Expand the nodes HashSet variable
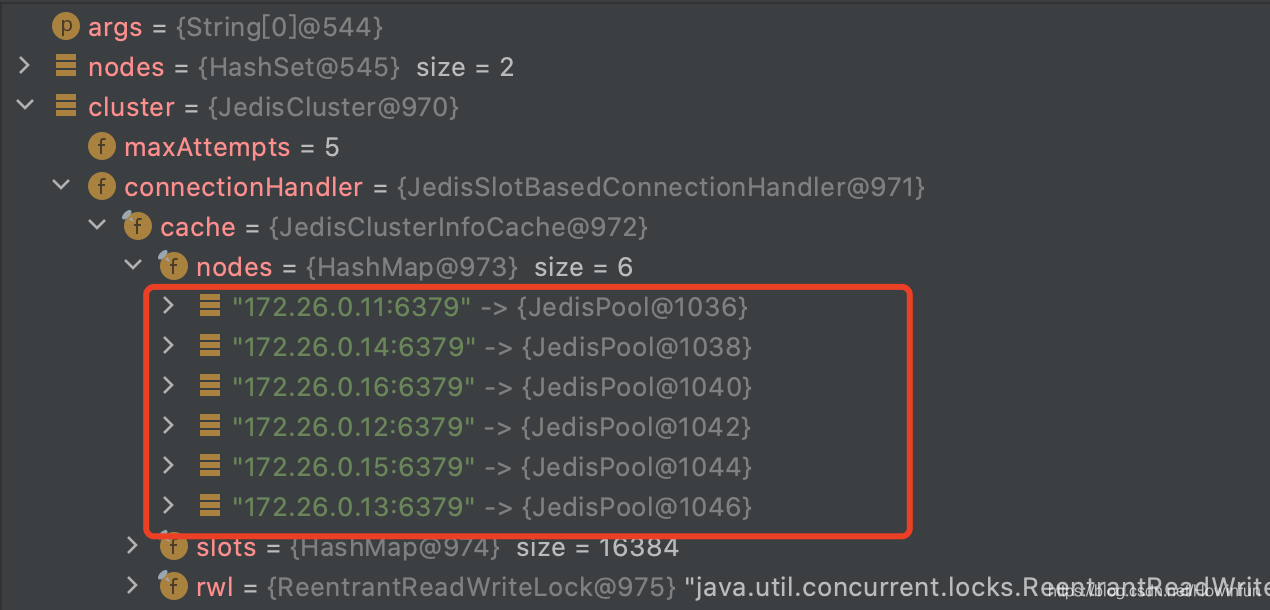The height and width of the screenshot is (610, 1270). pyautogui.click(x=24, y=66)
